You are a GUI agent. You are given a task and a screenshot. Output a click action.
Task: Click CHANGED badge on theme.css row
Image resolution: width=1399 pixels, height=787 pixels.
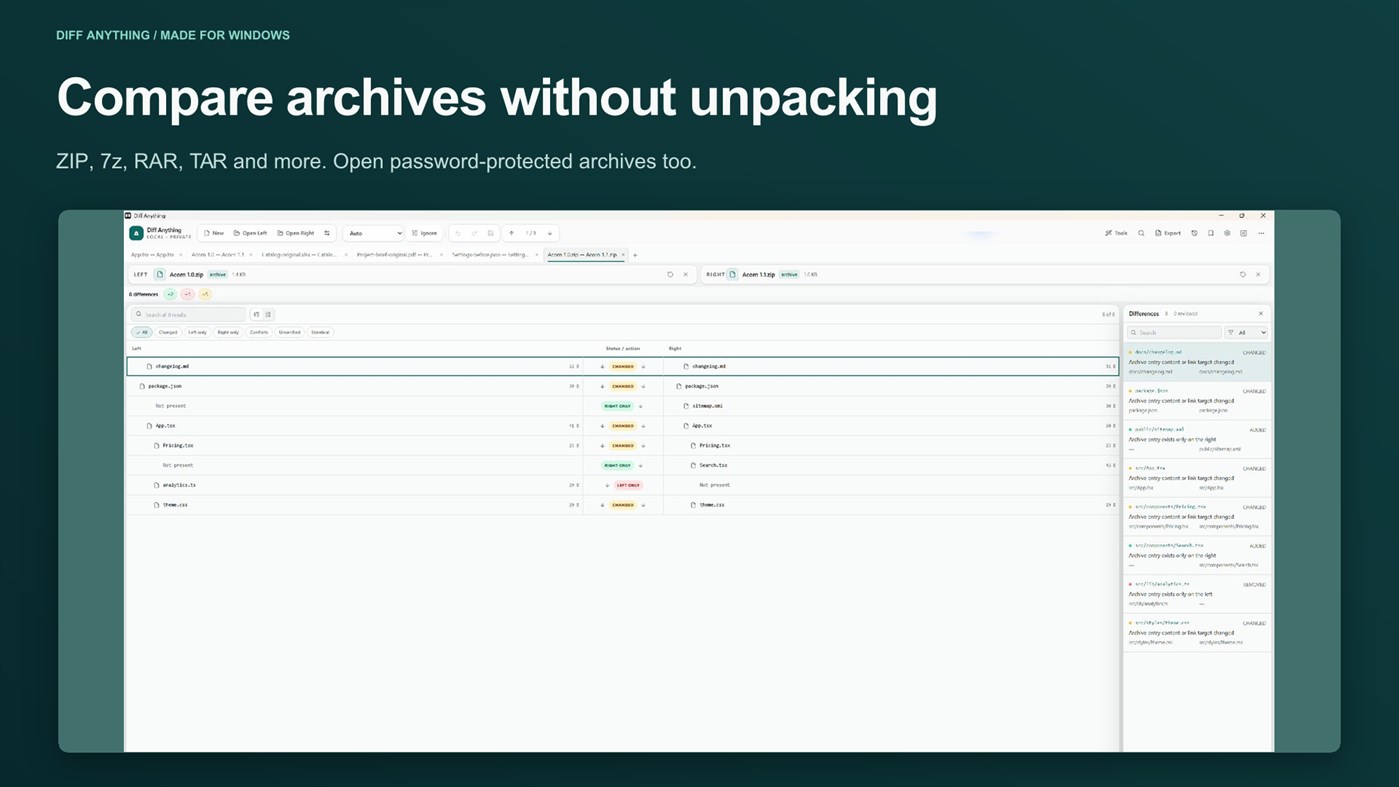pyautogui.click(x=623, y=505)
